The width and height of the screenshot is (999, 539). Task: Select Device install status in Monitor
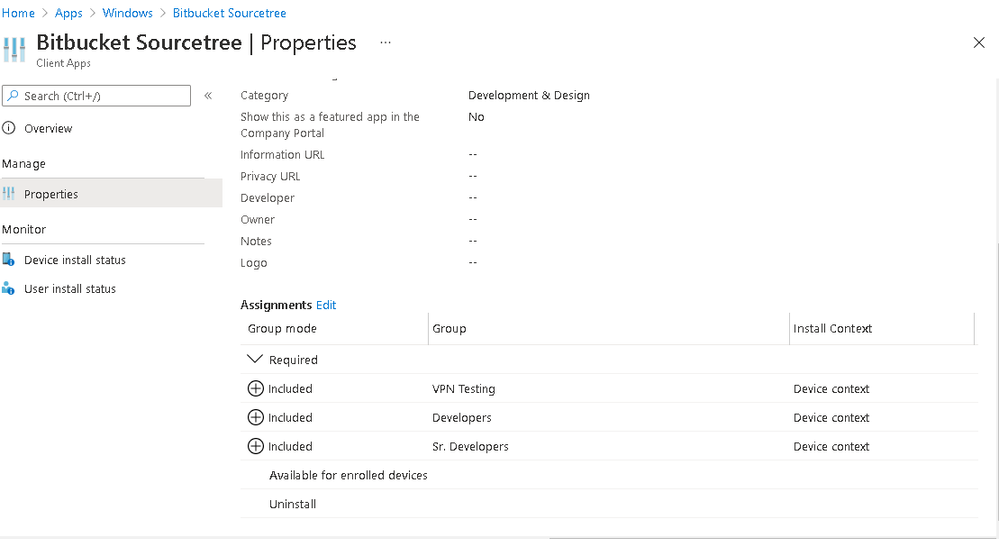[75, 260]
